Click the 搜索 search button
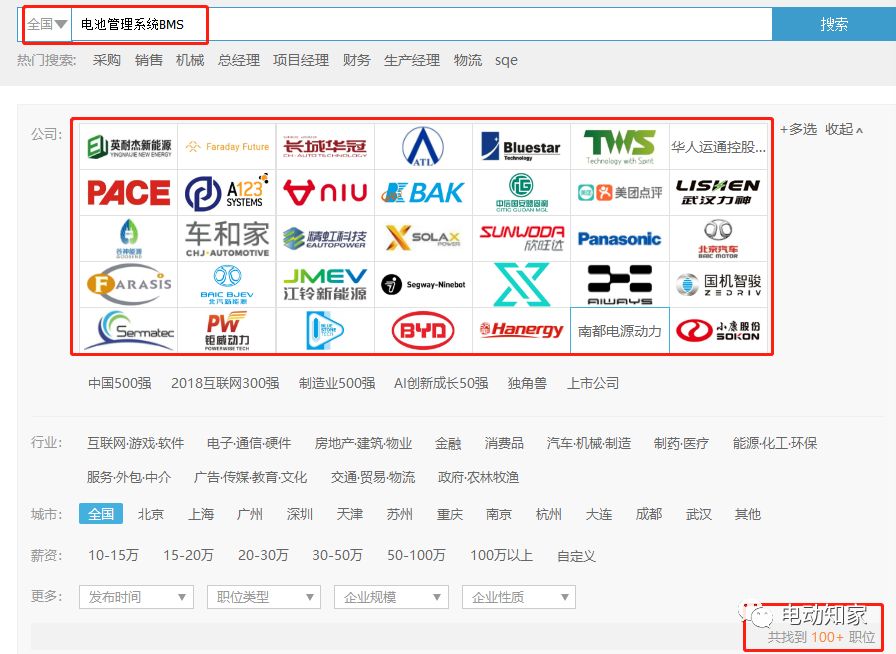Viewport: 896px width, 654px height. click(834, 24)
